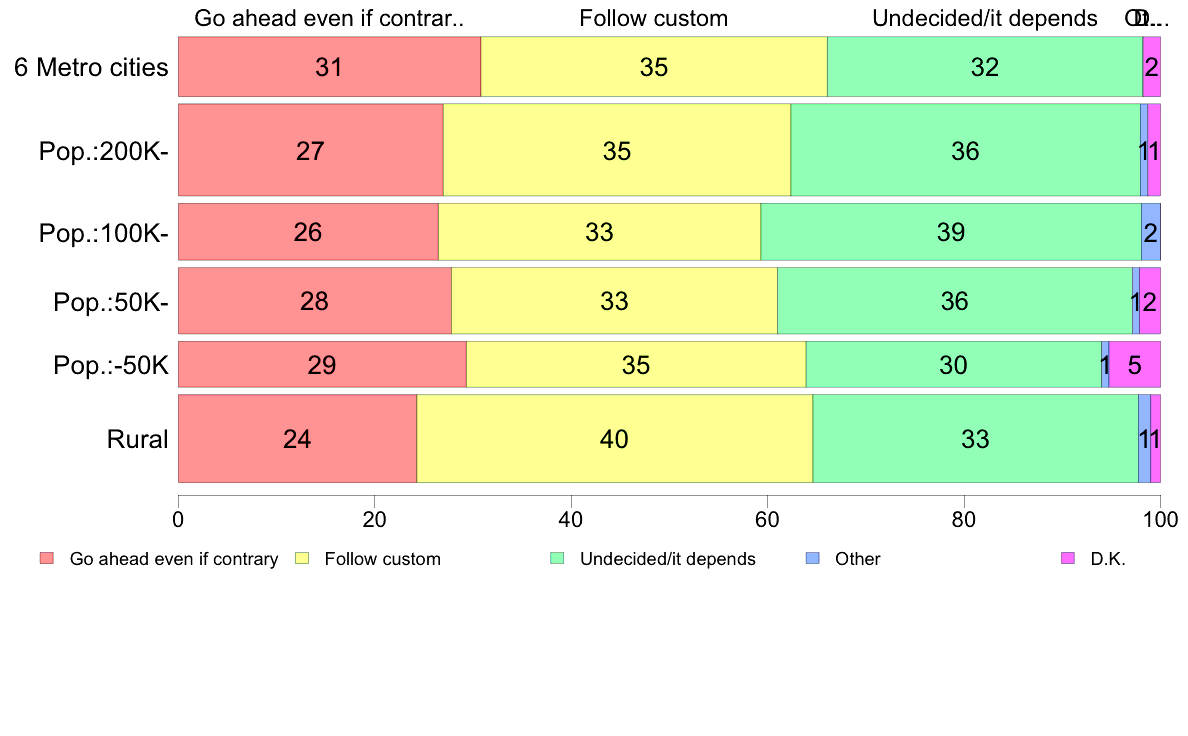Image resolution: width=1188 pixels, height=736 pixels.
Task: Click the red Go ahead legend swatch
Action: (47, 559)
